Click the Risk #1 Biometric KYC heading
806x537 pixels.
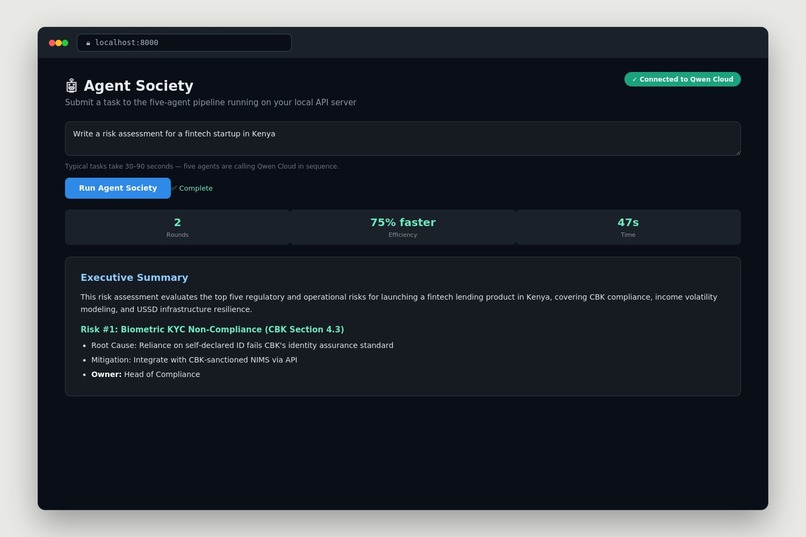pyautogui.click(x=212, y=329)
